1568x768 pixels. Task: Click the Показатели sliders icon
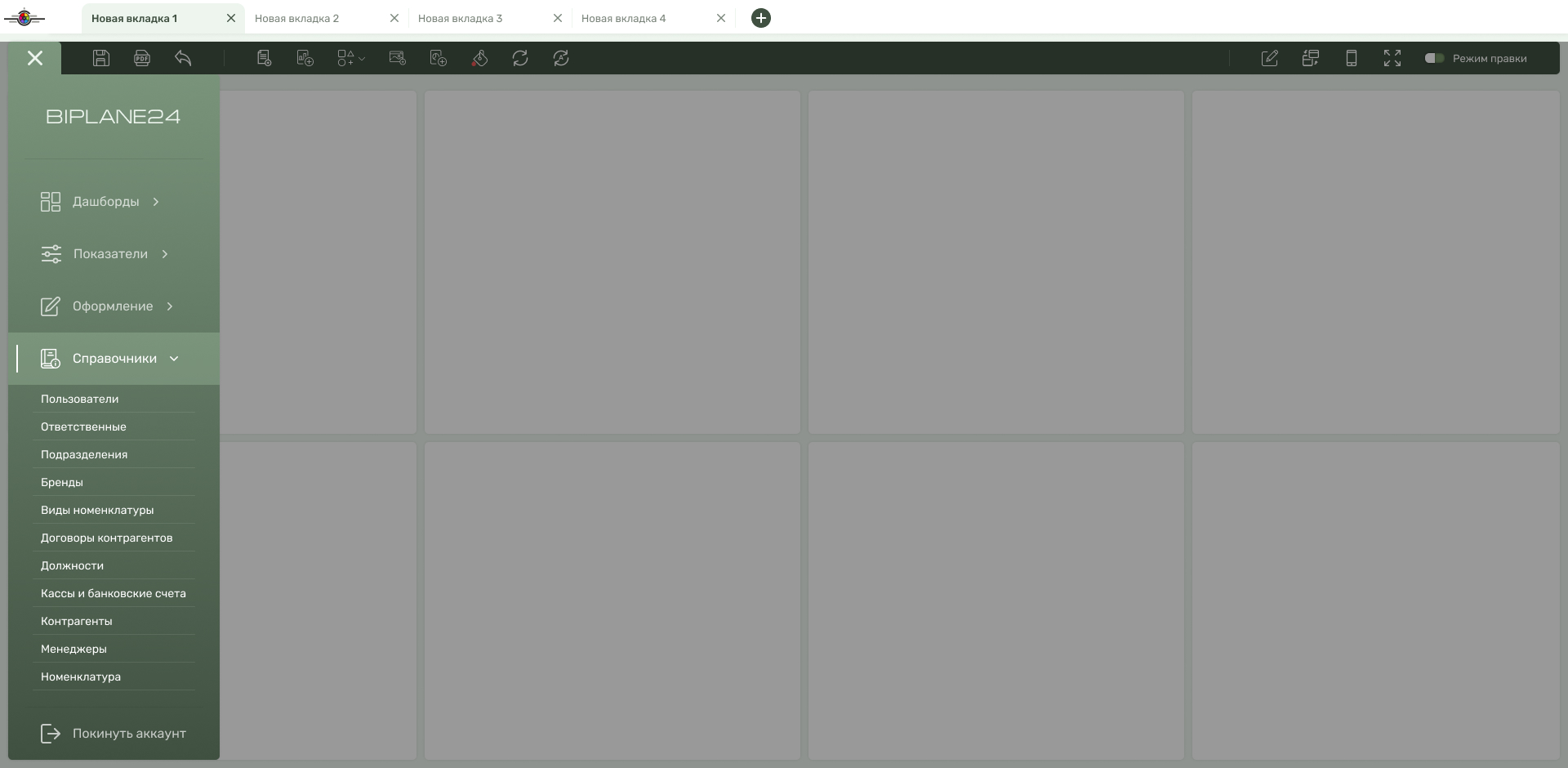coord(51,254)
